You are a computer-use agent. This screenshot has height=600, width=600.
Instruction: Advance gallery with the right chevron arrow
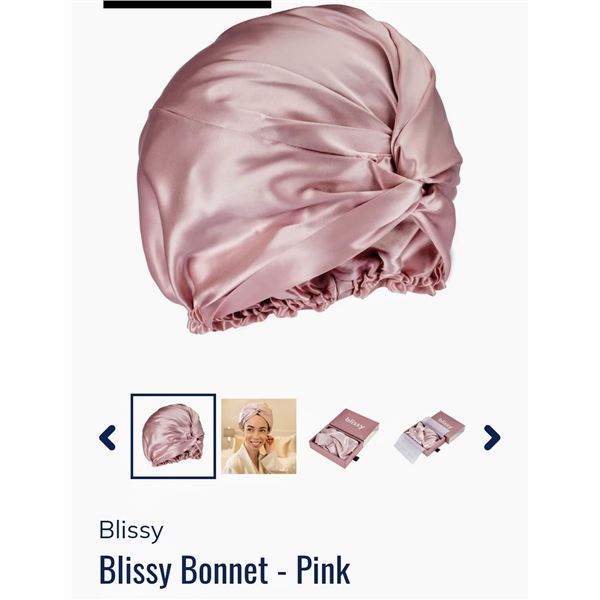(x=492, y=437)
